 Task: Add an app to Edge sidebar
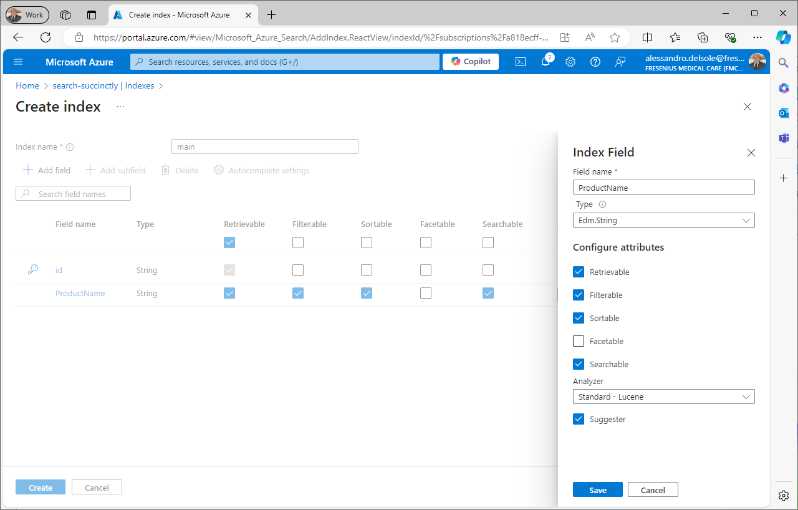pos(784,178)
